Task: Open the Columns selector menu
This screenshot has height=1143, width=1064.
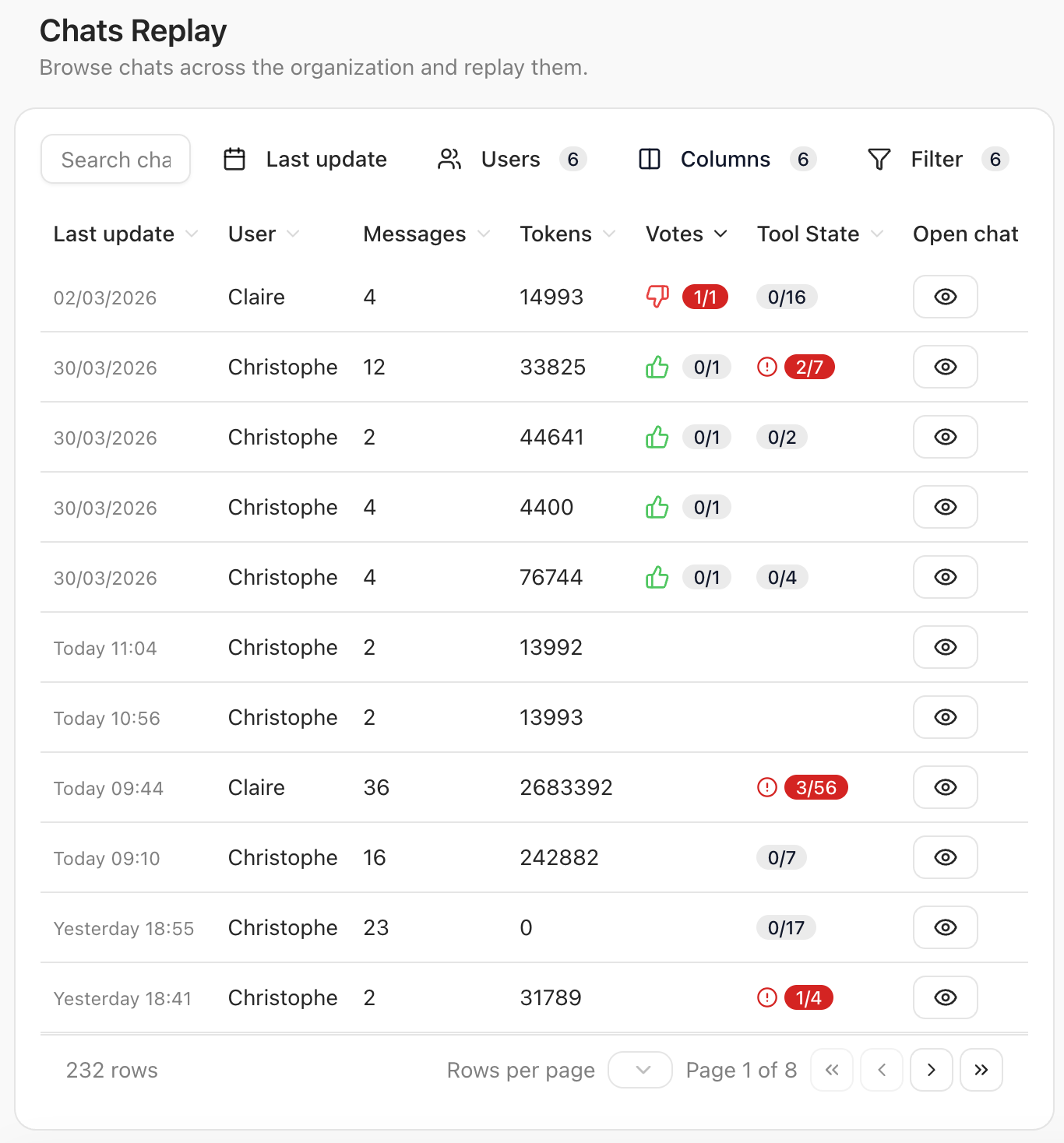Action: pyautogui.click(x=726, y=159)
